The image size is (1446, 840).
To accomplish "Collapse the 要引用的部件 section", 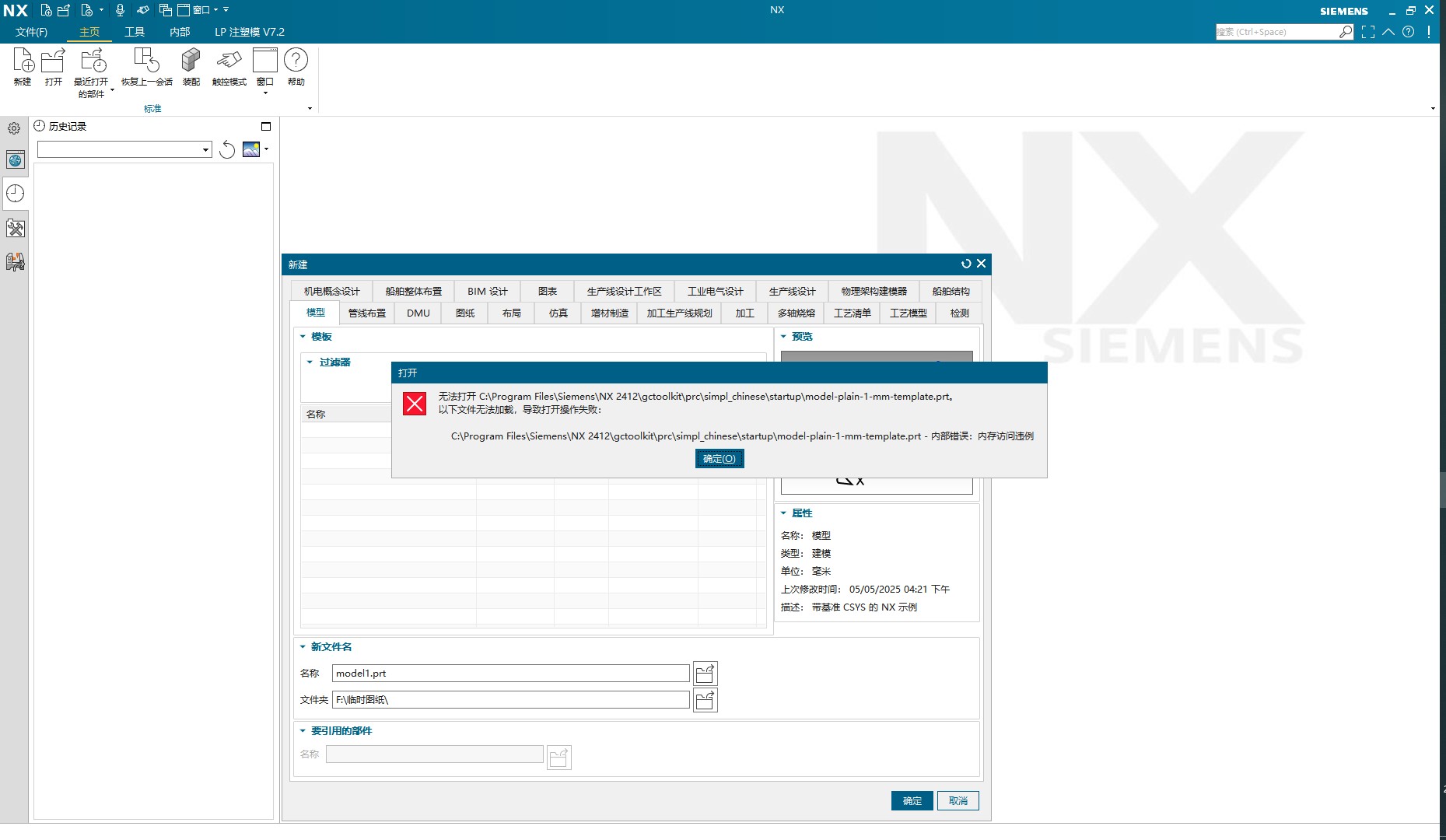I will [303, 731].
